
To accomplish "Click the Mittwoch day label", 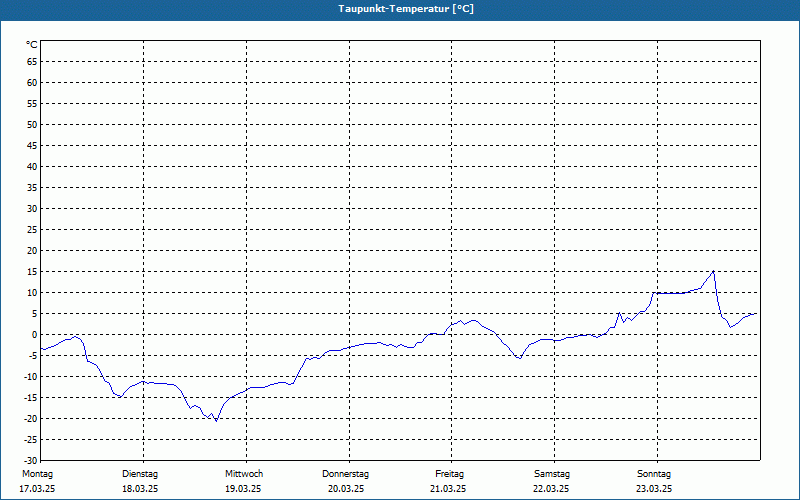I will pos(244,474).
